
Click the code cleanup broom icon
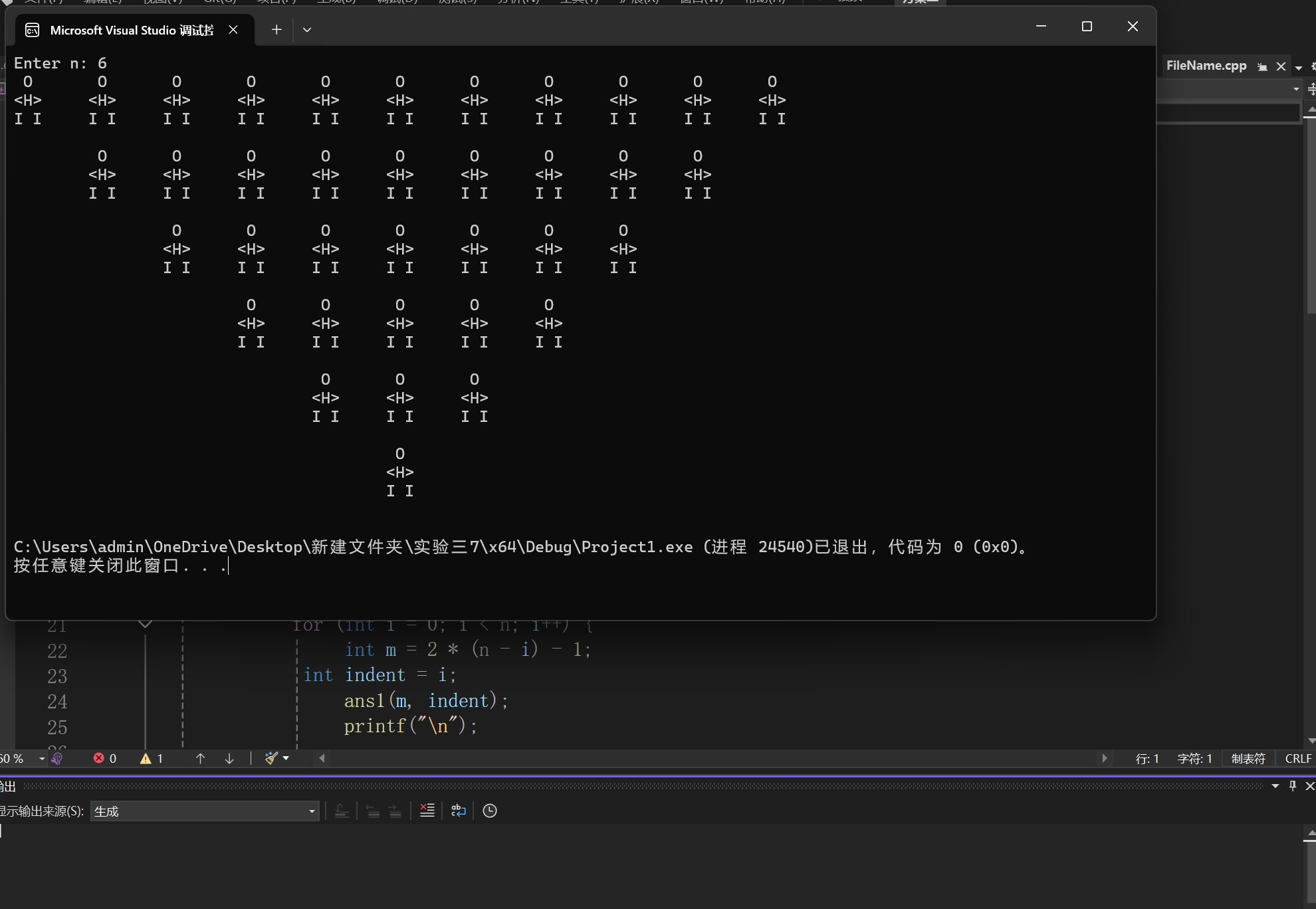click(271, 758)
